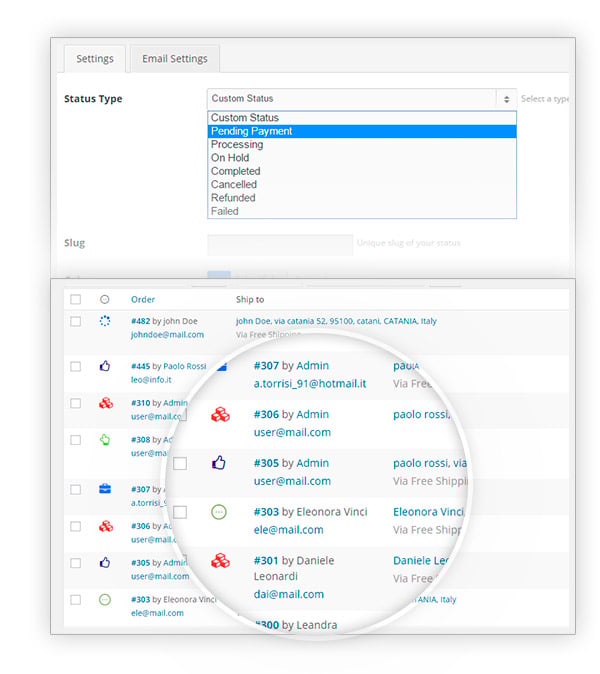Choose Refunded in the status type list
This screenshot has width=600, height=674.
pos(361,198)
